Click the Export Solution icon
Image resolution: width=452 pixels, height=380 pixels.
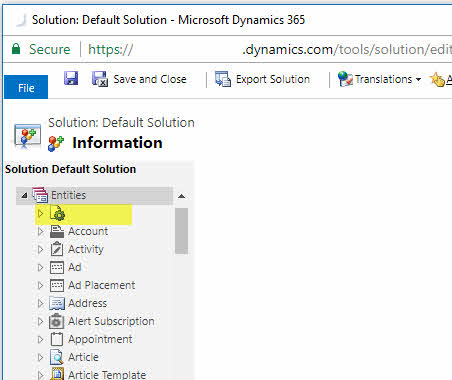[223, 79]
